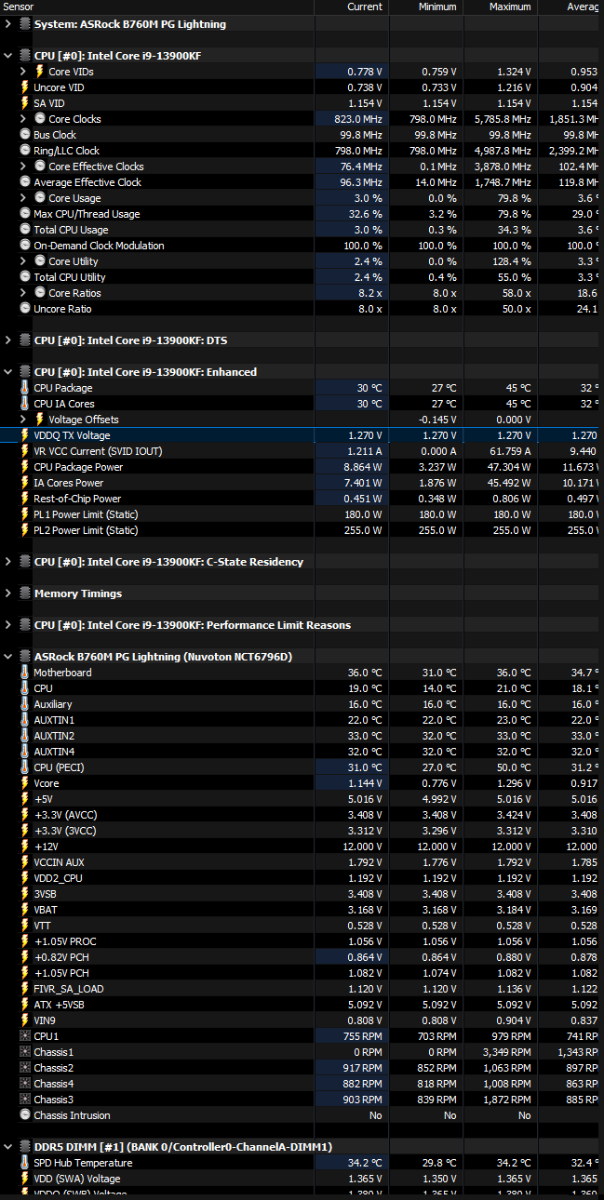Expand the CPU DTS sensor group
The image size is (604, 1200).
click(x=9, y=340)
